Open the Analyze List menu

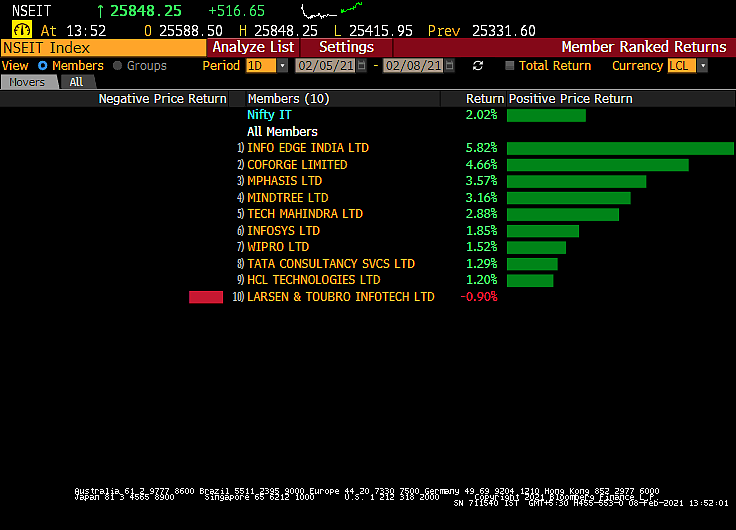click(253, 47)
